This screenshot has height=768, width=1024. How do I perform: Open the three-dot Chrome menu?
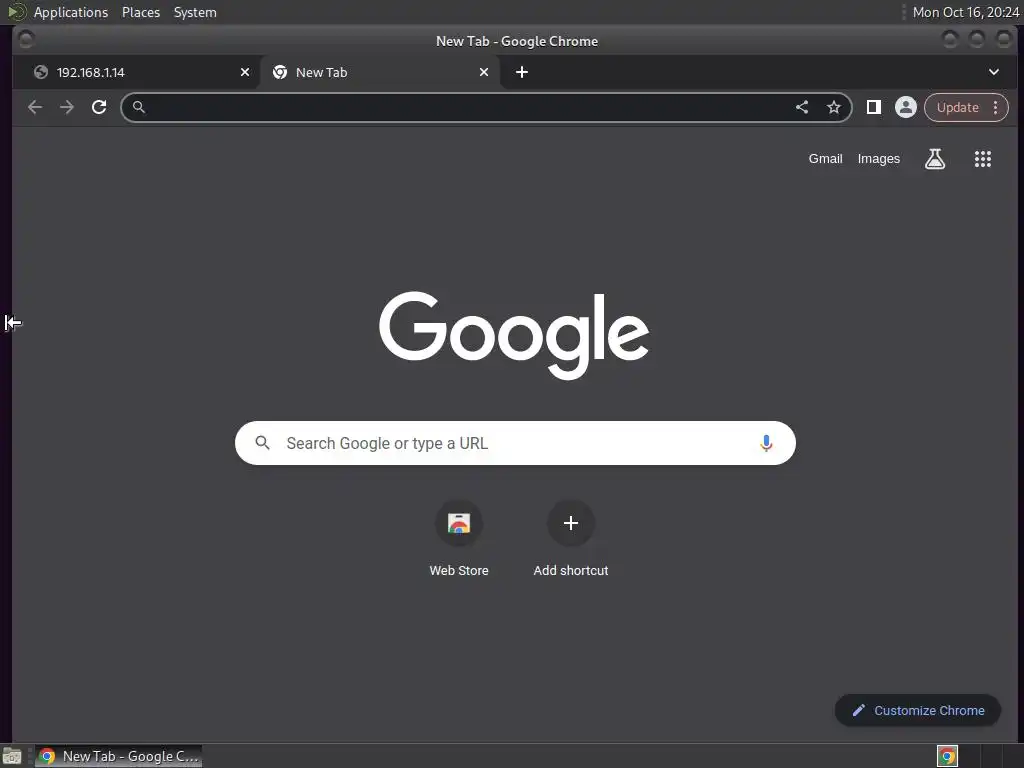(x=996, y=107)
